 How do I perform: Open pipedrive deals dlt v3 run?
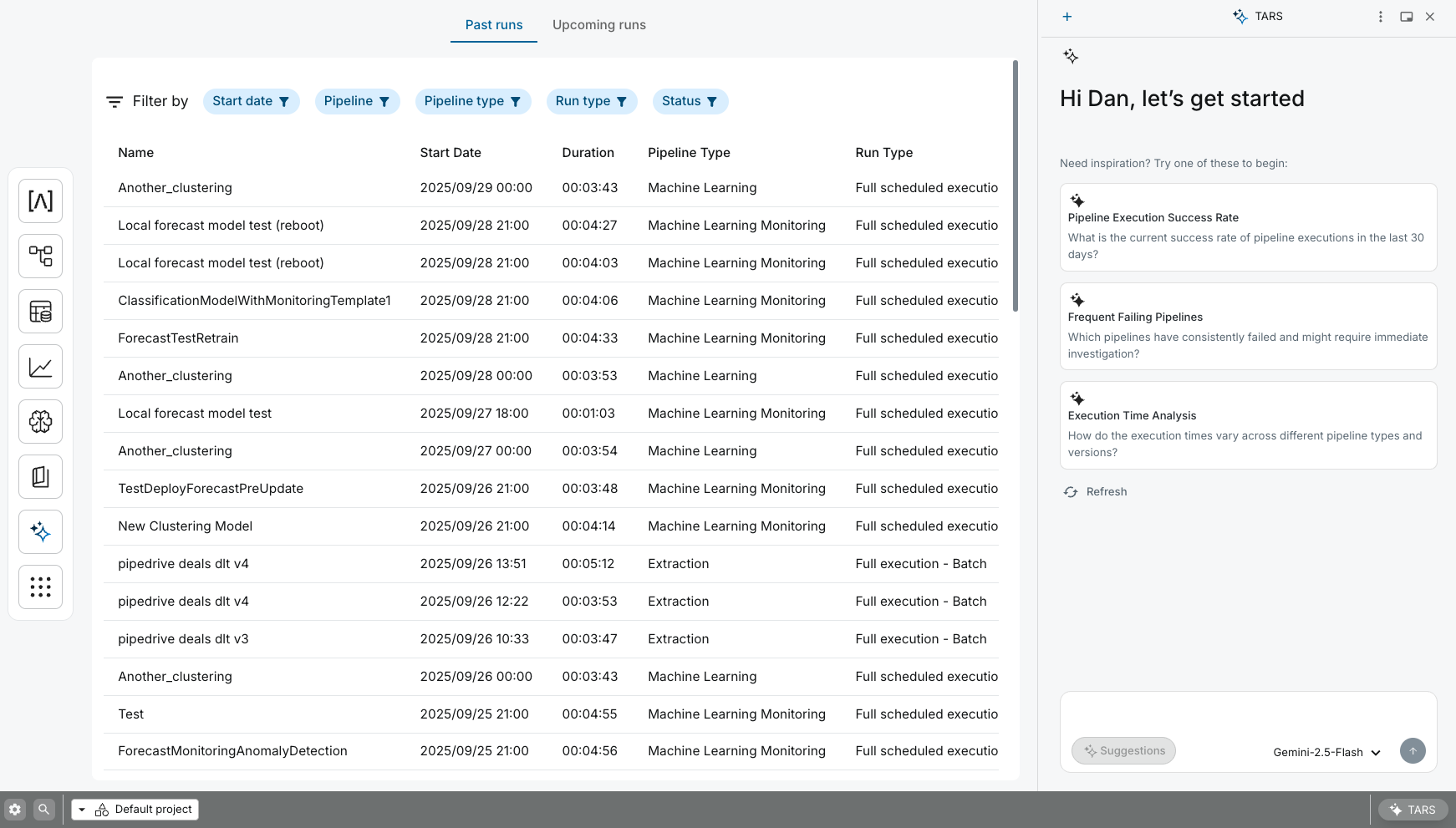(551, 639)
